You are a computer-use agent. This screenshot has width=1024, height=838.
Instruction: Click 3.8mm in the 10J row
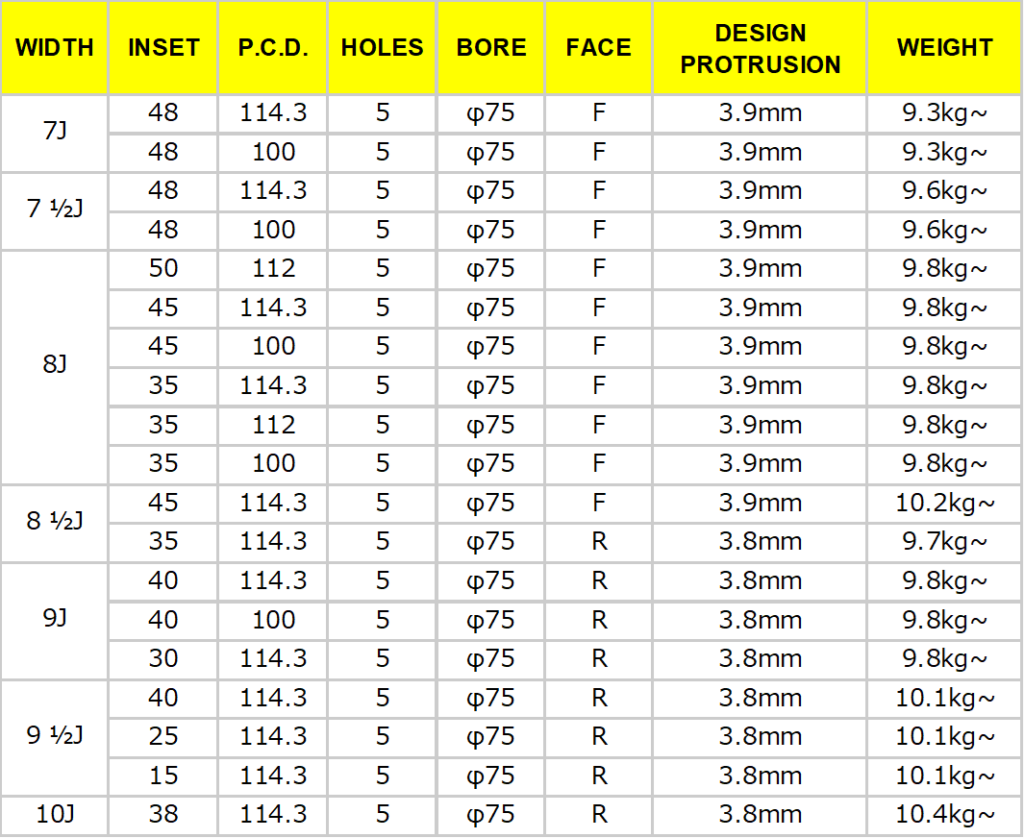760,815
